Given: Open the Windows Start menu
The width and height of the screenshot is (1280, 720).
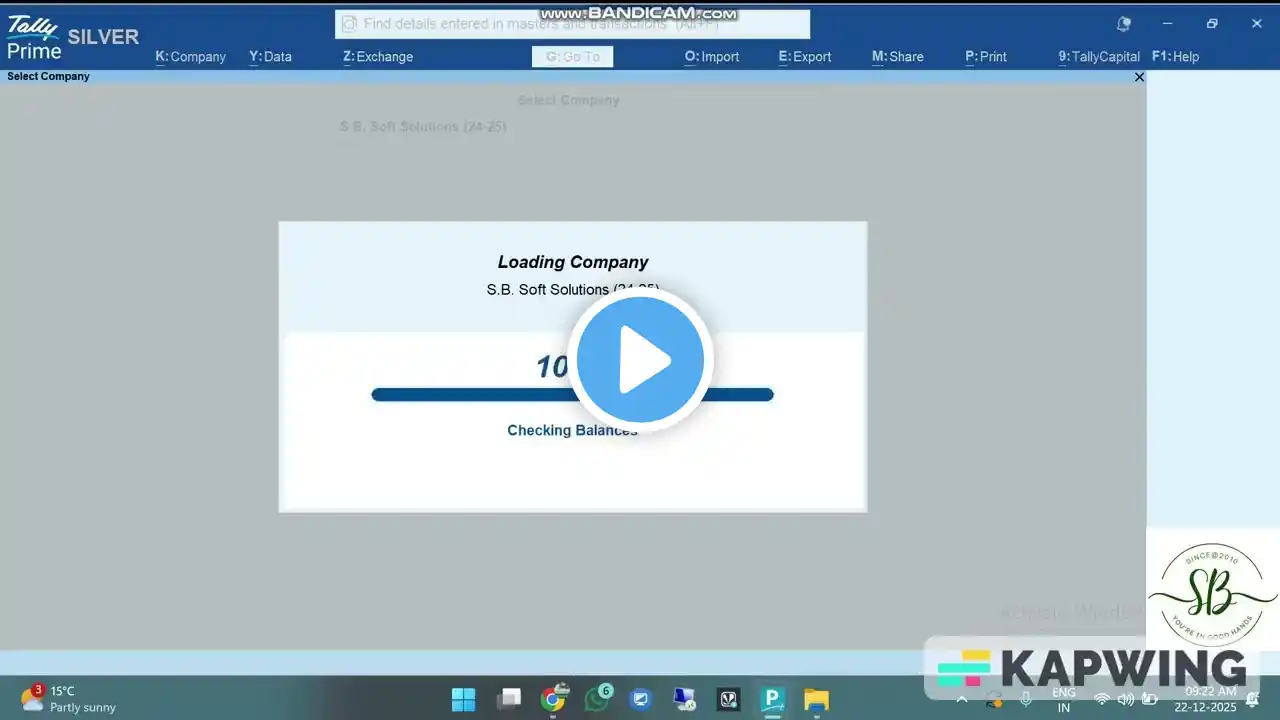Looking at the screenshot, I should pos(464,699).
